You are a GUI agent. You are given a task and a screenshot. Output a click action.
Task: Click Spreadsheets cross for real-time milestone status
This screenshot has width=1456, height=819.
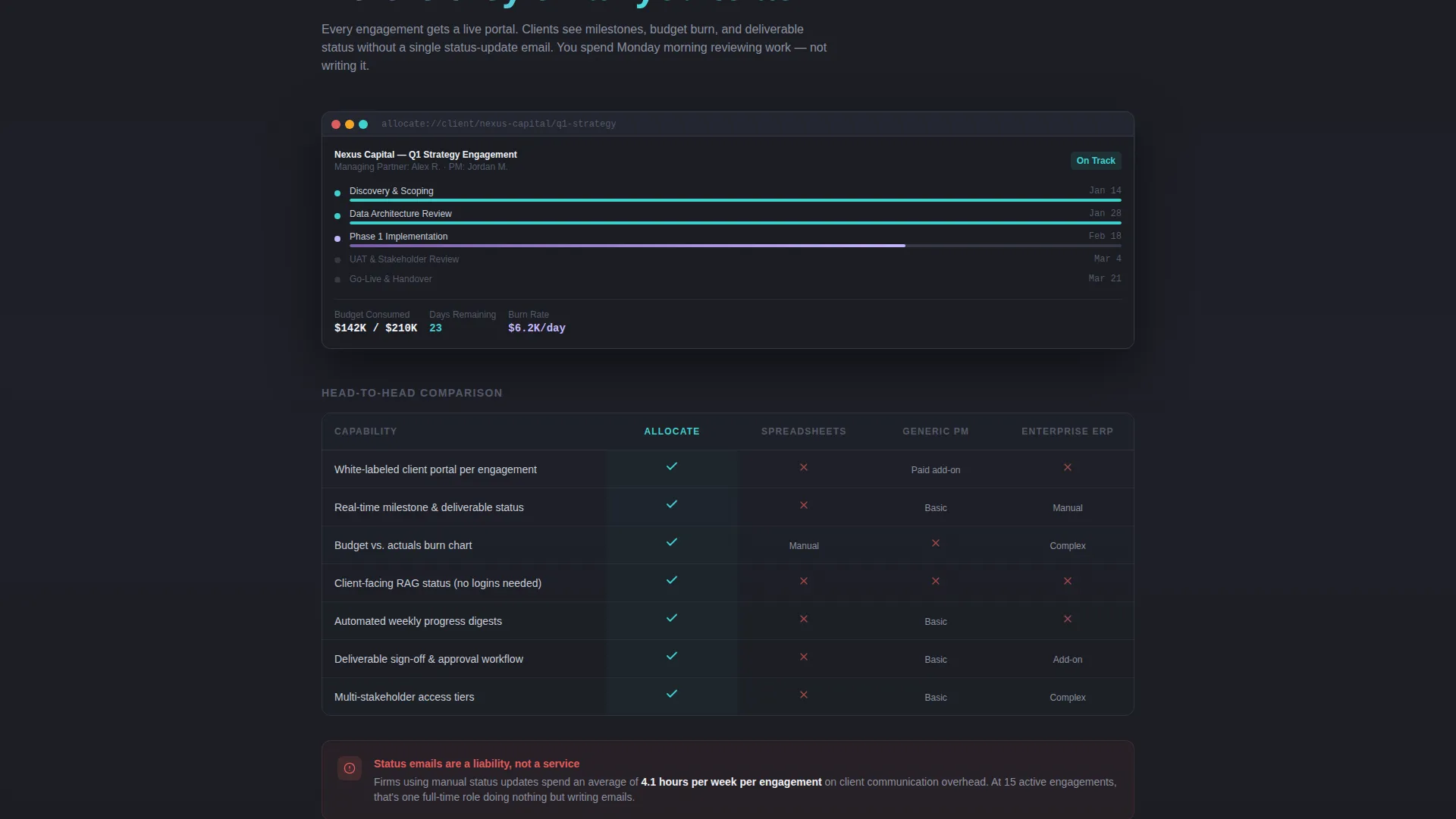pos(804,505)
